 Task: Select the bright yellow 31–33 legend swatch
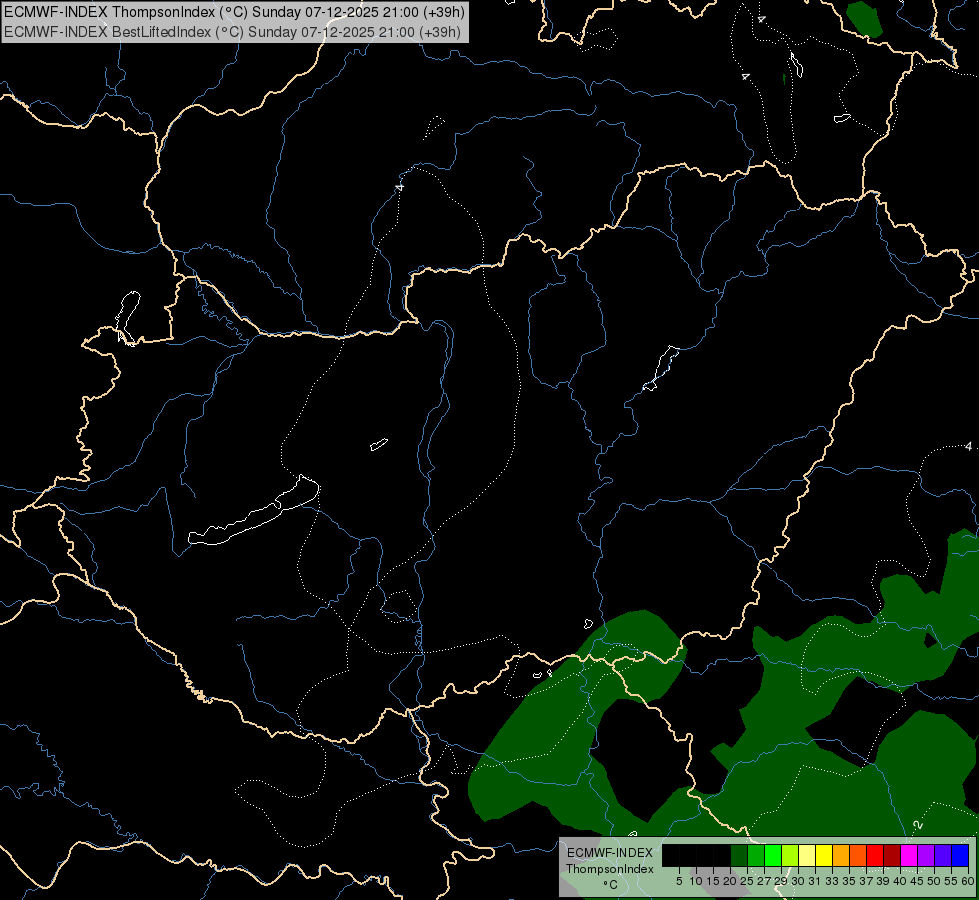click(x=824, y=855)
